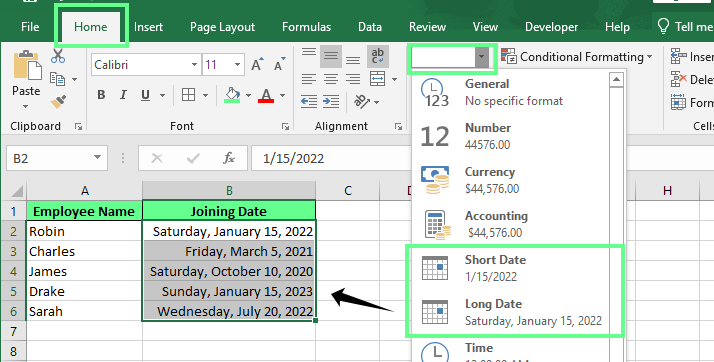Viewport: 714px width, 362px height.
Task: Apply font color with red A
Action: coord(266,95)
